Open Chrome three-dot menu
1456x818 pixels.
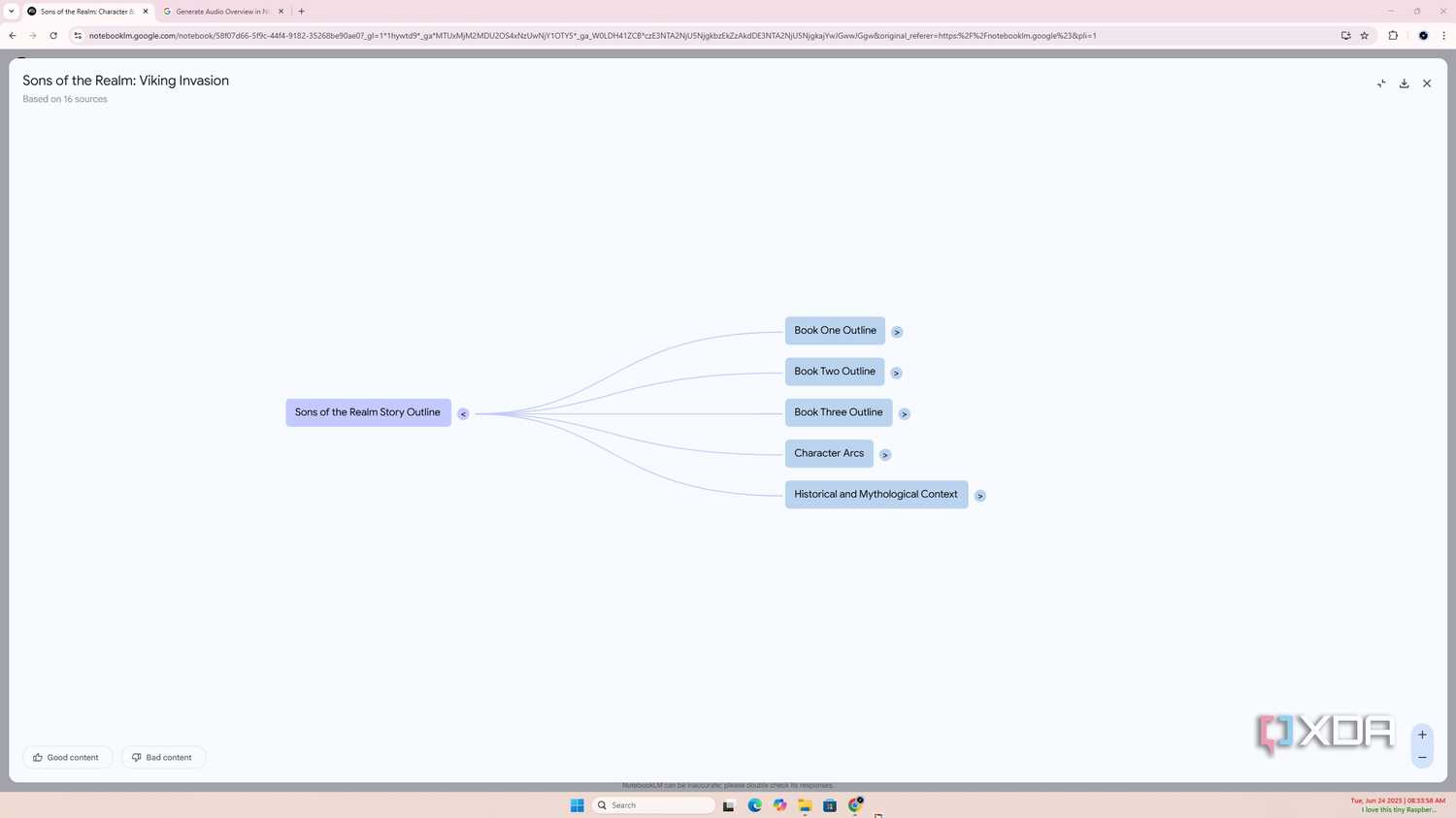(1443, 36)
